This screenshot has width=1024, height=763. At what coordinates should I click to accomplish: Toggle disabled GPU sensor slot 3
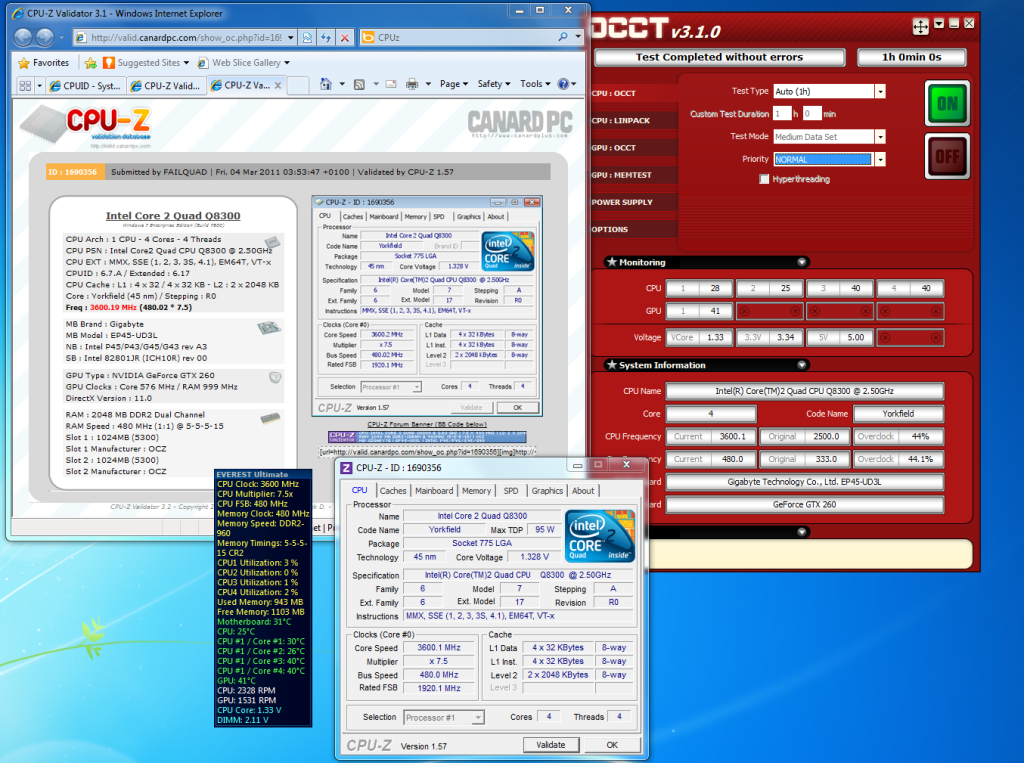(840, 311)
